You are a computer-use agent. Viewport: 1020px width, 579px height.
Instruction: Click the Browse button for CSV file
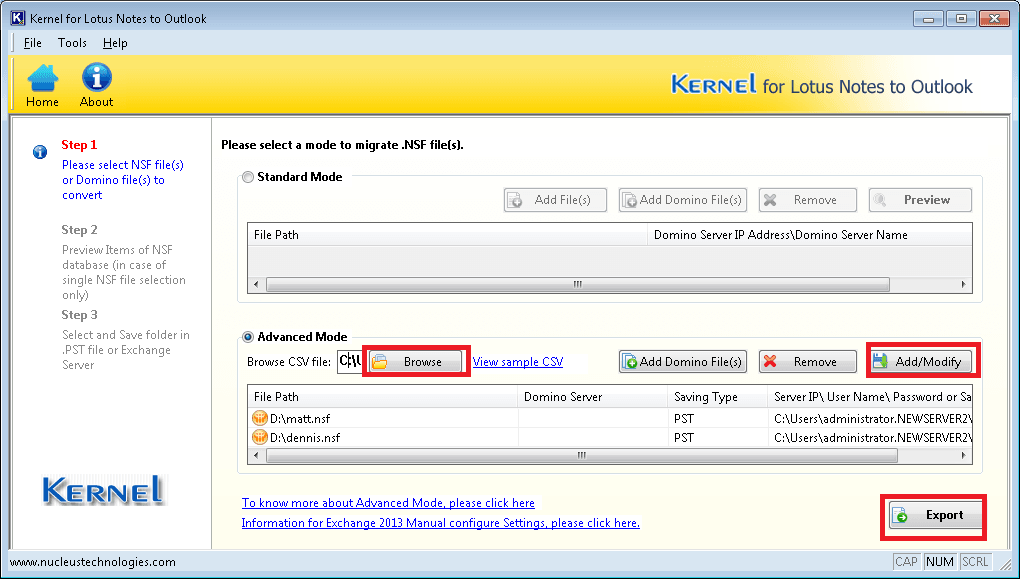pos(416,362)
